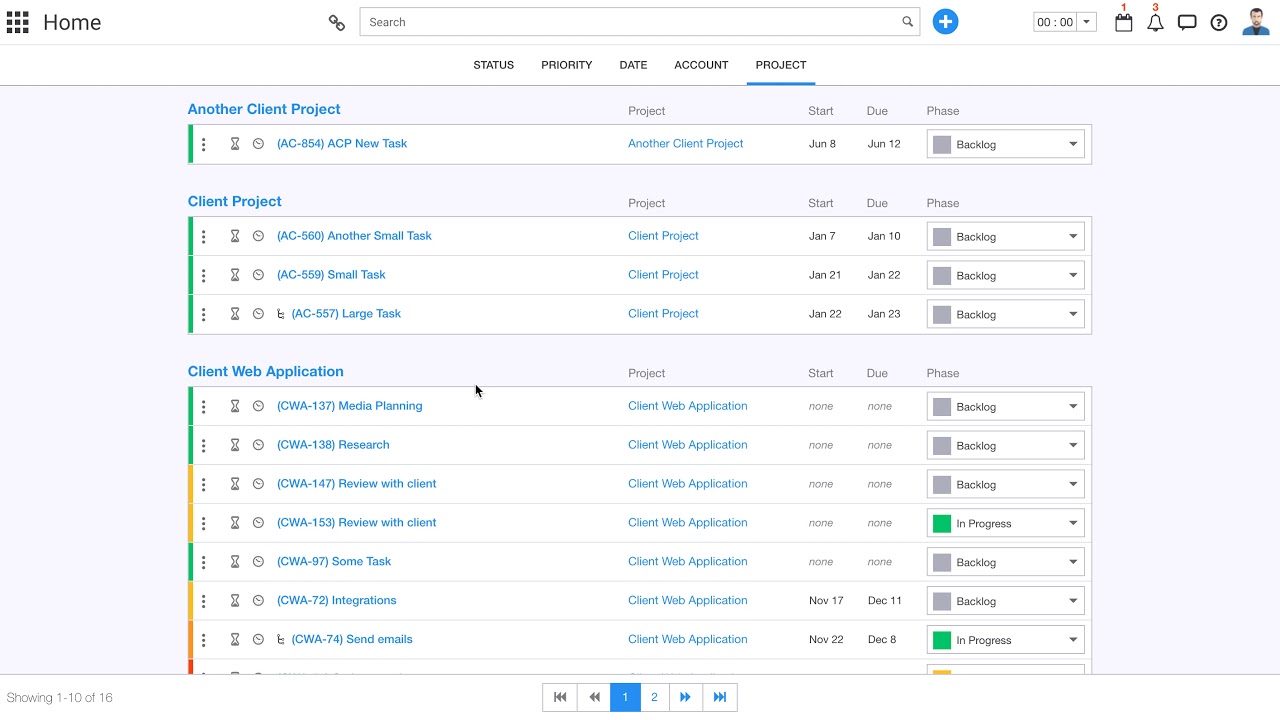This screenshot has height=720, width=1280.
Task: Open the three-dot menu for ACP New Task
Action: [x=203, y=144]
